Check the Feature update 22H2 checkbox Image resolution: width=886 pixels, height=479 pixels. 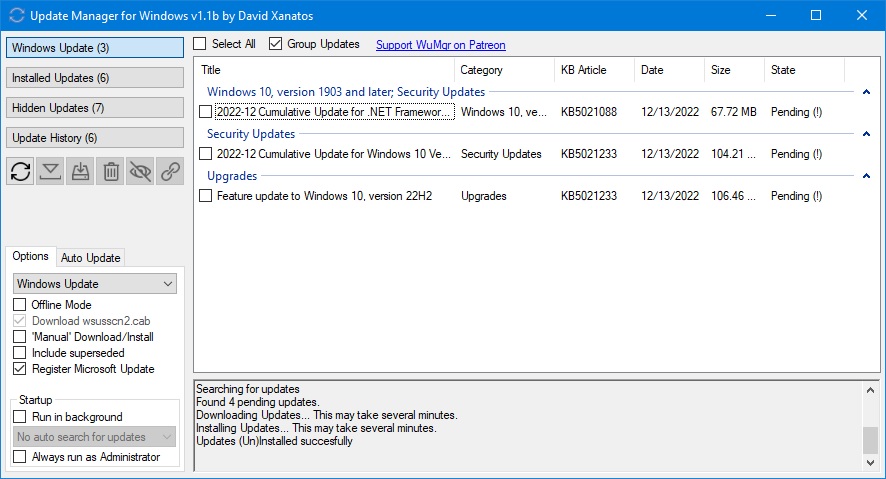(x=206, y=196)
